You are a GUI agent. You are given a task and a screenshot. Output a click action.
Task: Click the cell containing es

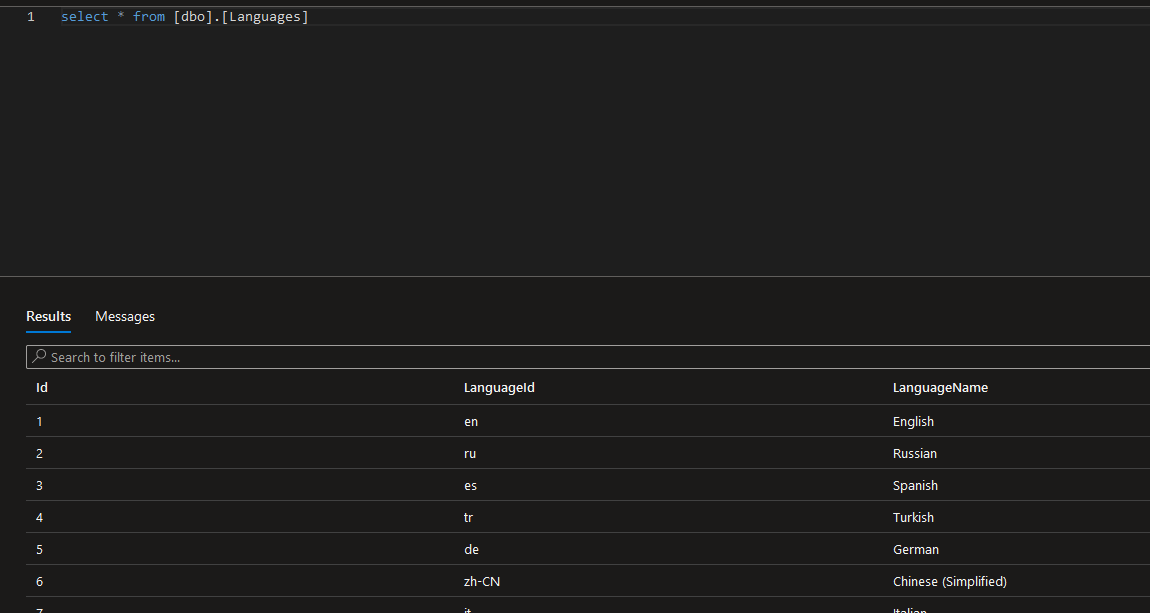coord(470,485)
